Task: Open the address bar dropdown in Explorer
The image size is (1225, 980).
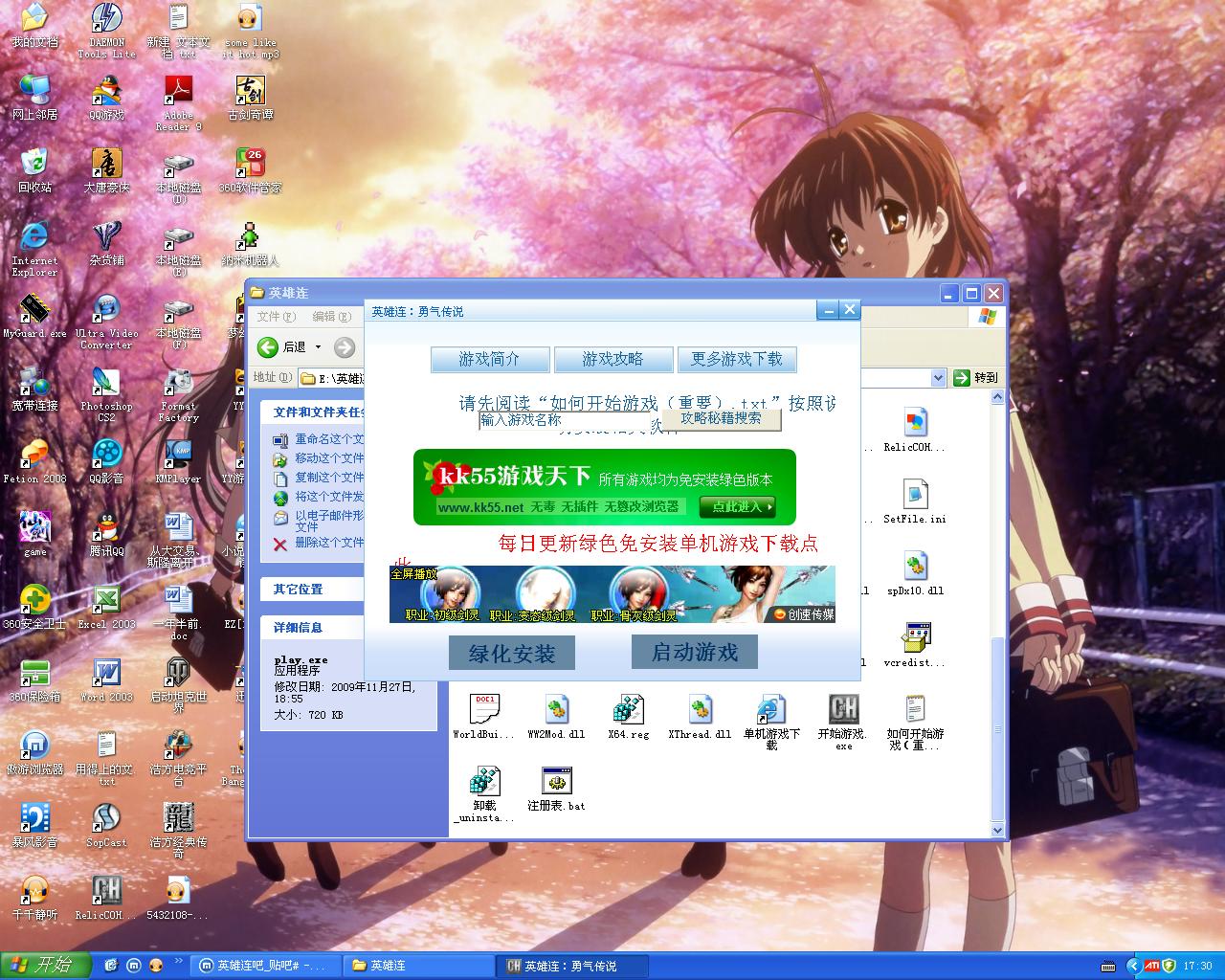Action: pyautogui.click(x=938, y=378)
